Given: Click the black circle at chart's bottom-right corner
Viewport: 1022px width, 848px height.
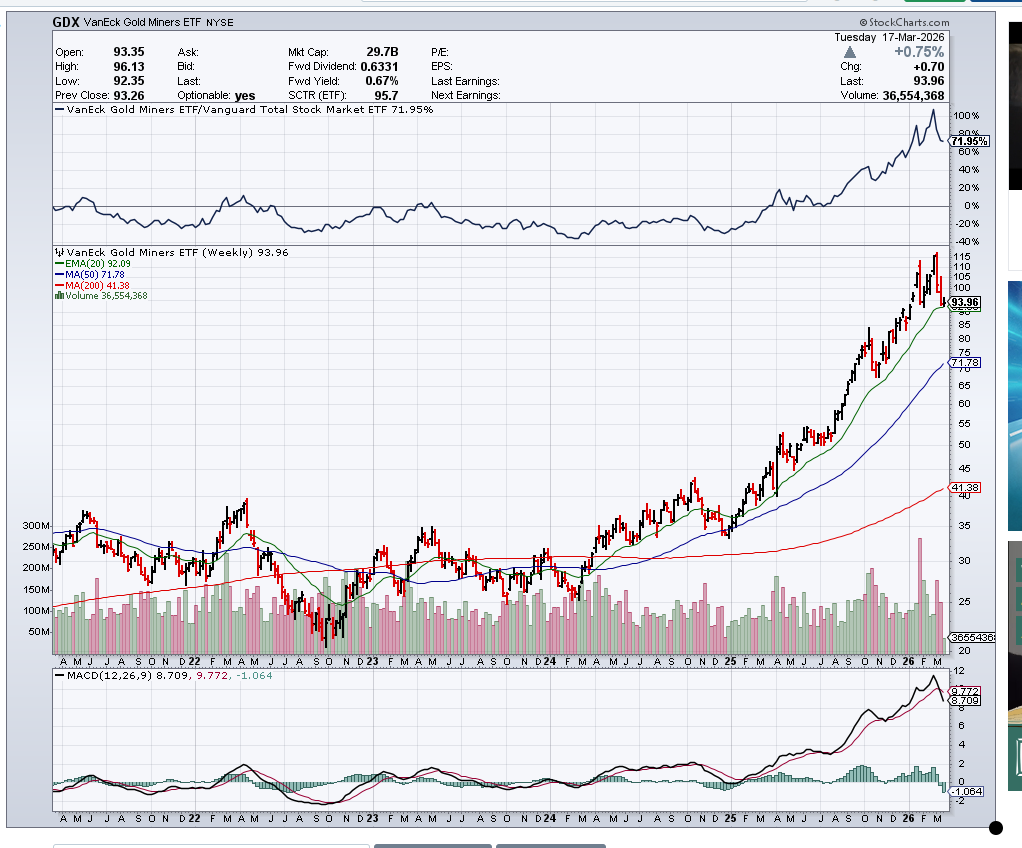Looking at the screenshot, I should coord(995,827).
